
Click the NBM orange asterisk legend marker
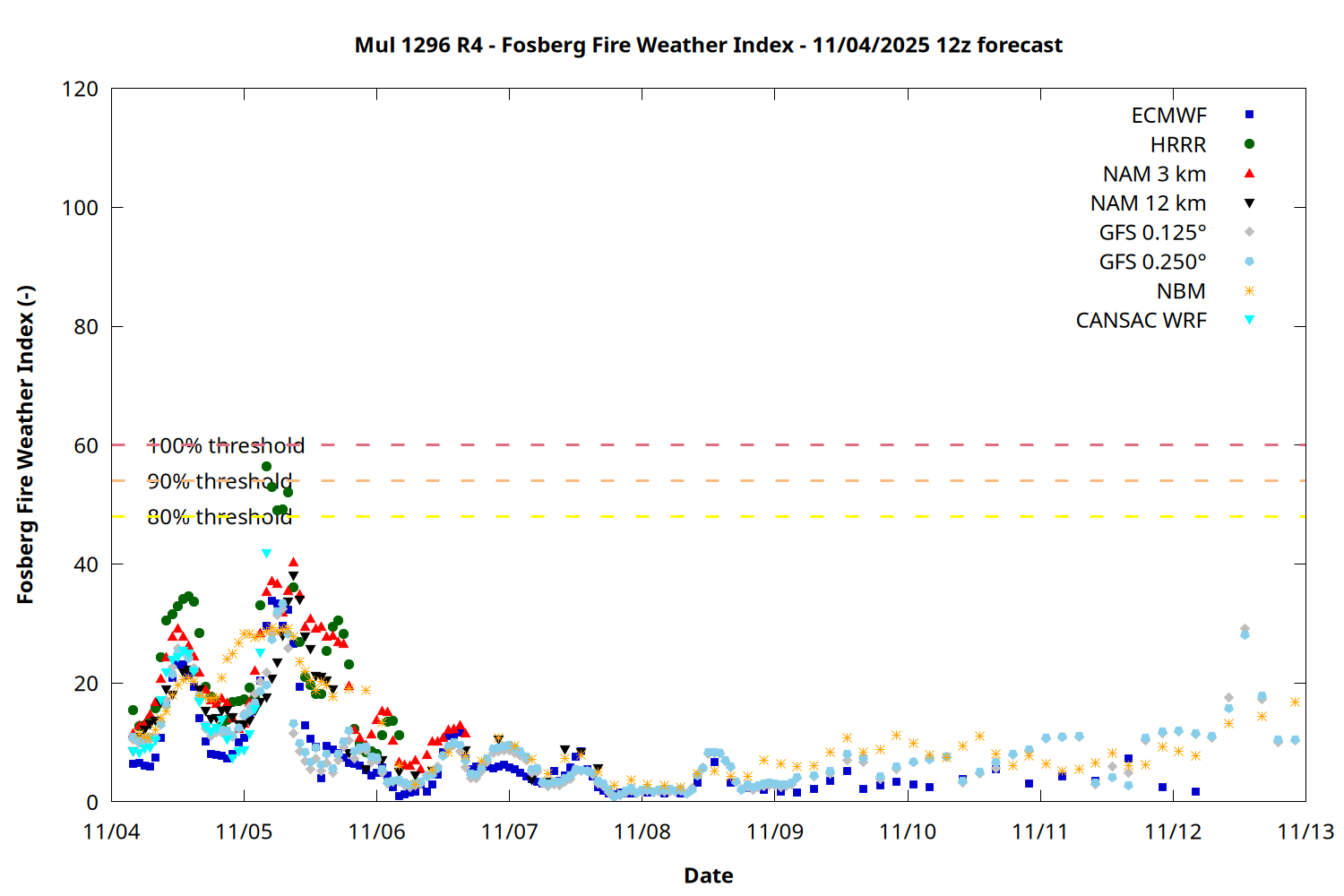coord(1249,291)
